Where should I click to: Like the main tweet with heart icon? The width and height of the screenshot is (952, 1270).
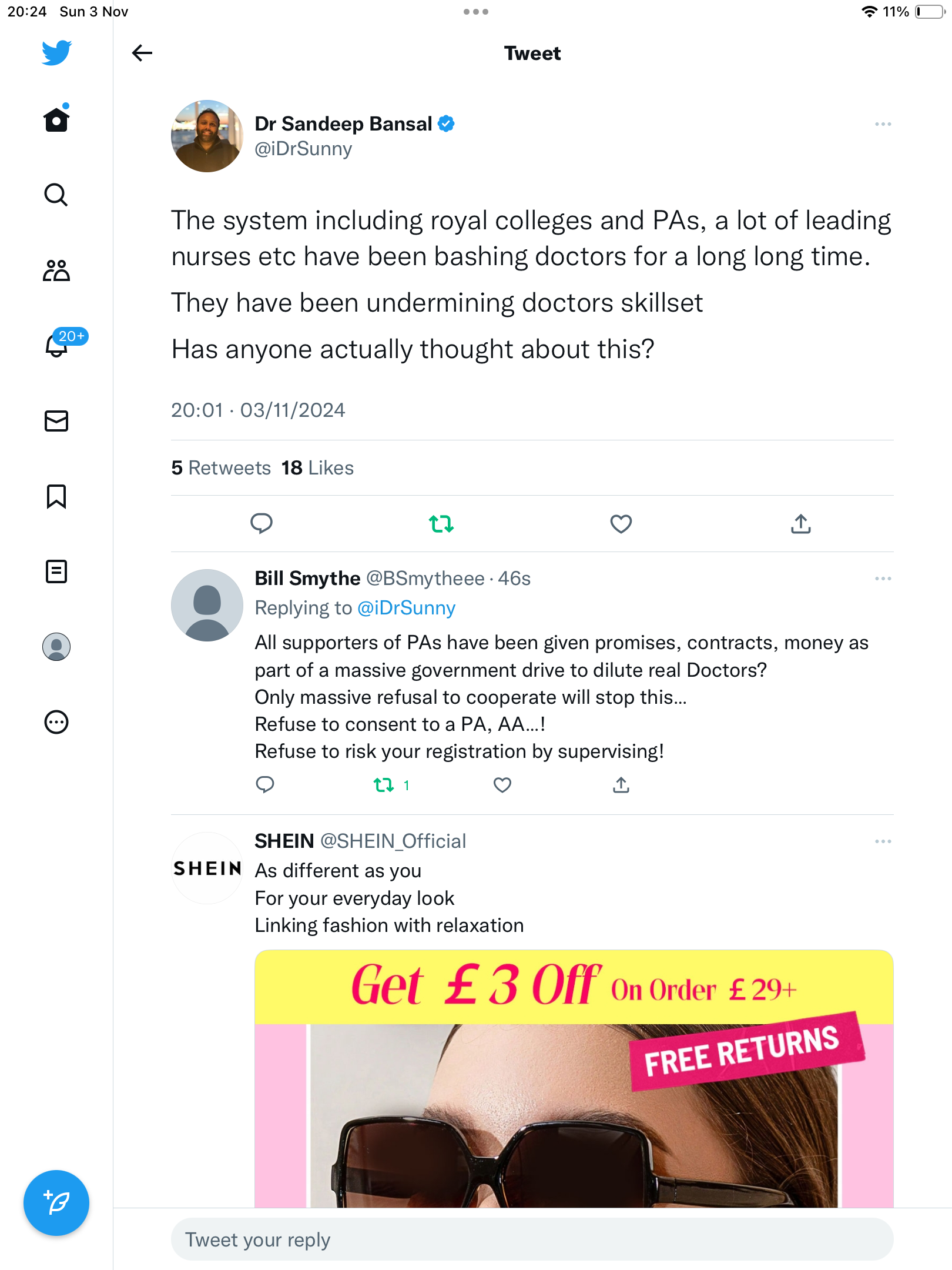(621, 523)
